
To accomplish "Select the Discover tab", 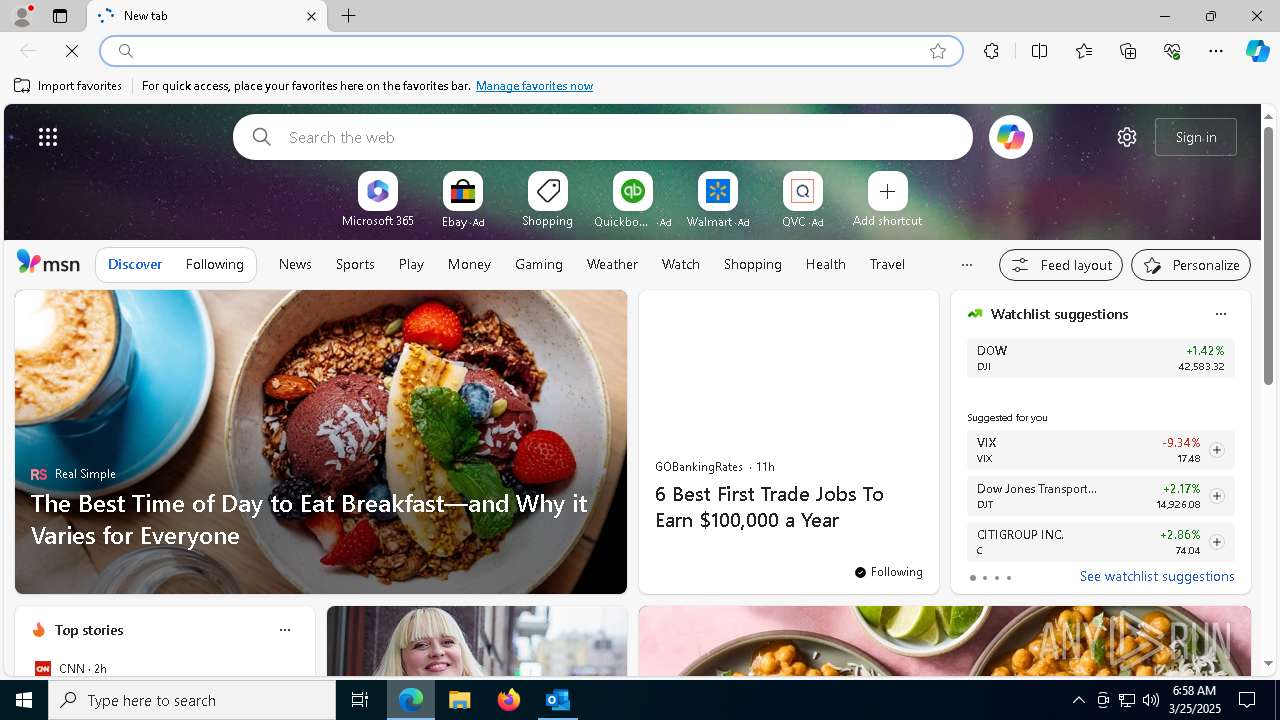I will pos(135,264).
